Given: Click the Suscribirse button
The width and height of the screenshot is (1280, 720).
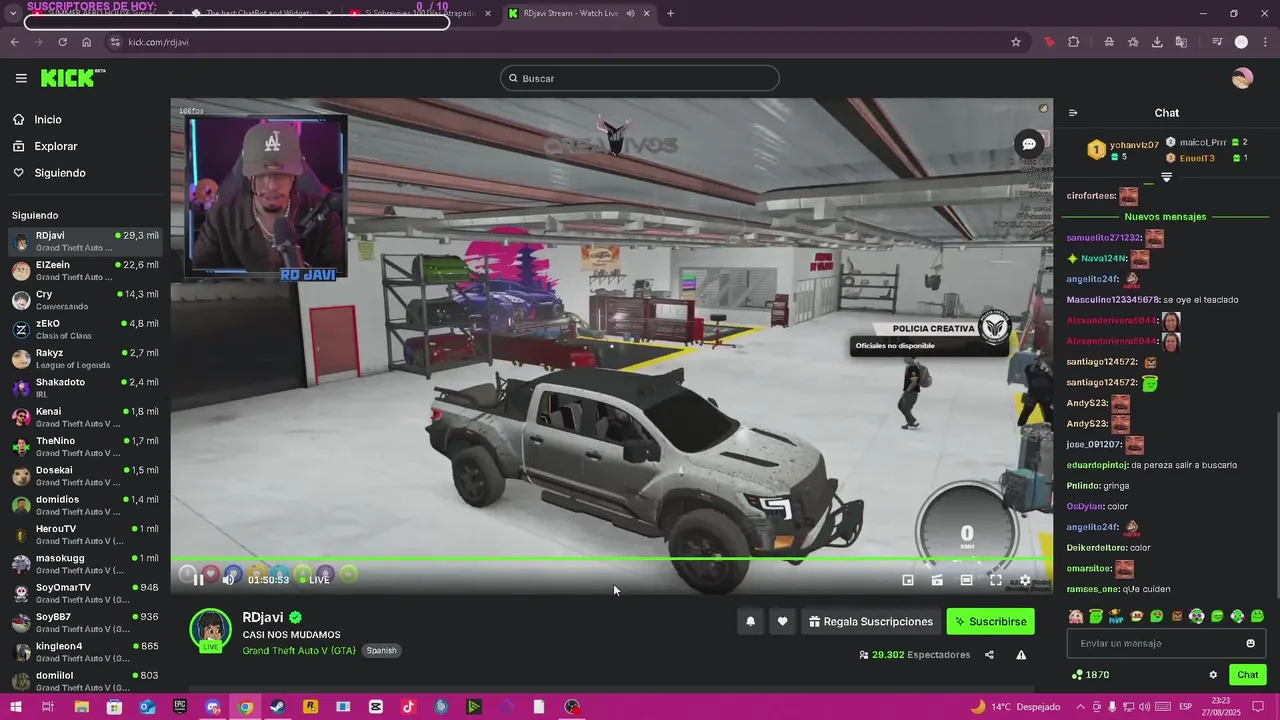Looking at the screenshot, I should [x=991, y=622].
